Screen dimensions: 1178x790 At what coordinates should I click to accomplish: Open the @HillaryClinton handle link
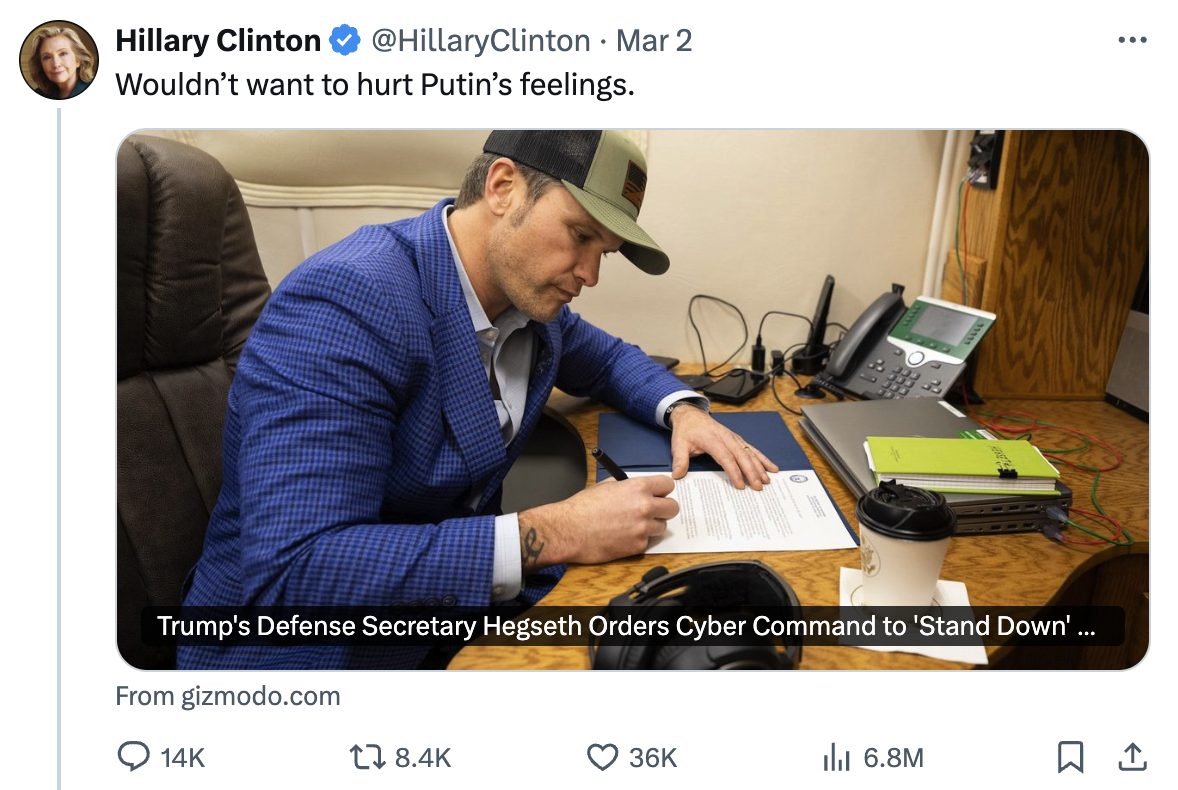[x=481, y=41]
